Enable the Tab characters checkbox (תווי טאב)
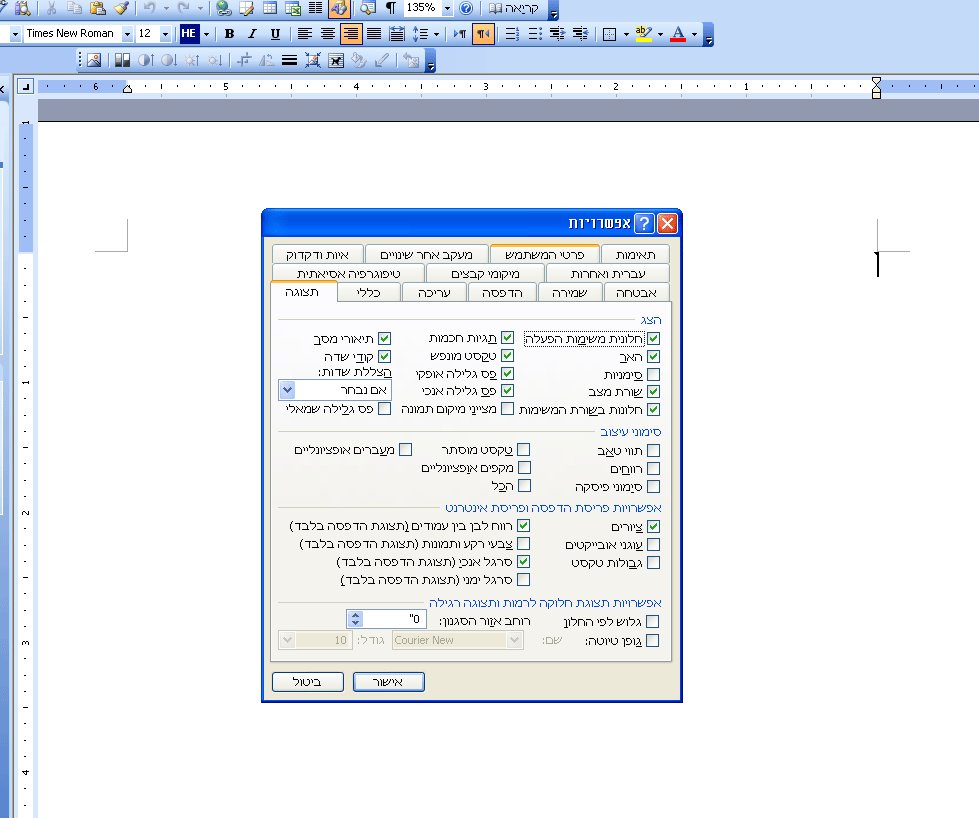Image resolution: width=979 pixels, height=818 pixels. 654,450
